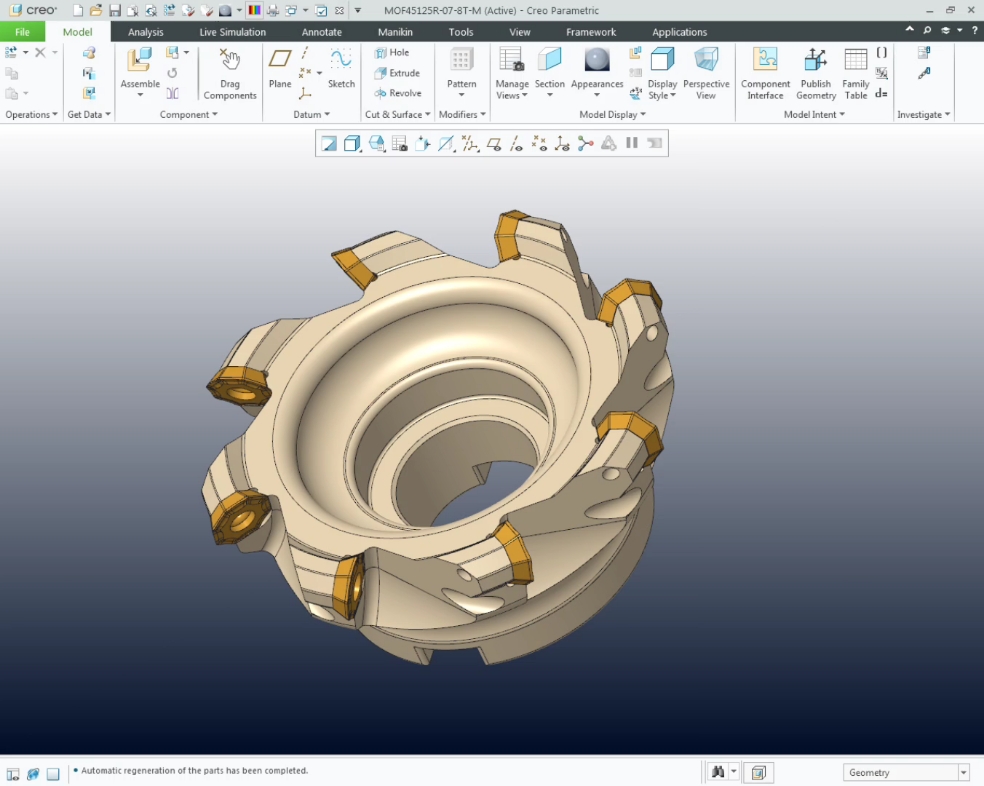Click the Relations d= icon
Screen dimensions: 984x786
click(882, 94)
